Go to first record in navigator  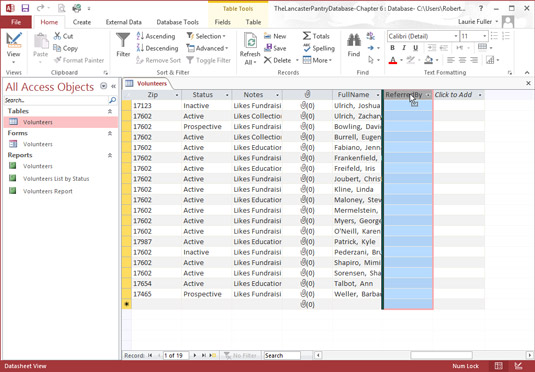coord(150,356)
